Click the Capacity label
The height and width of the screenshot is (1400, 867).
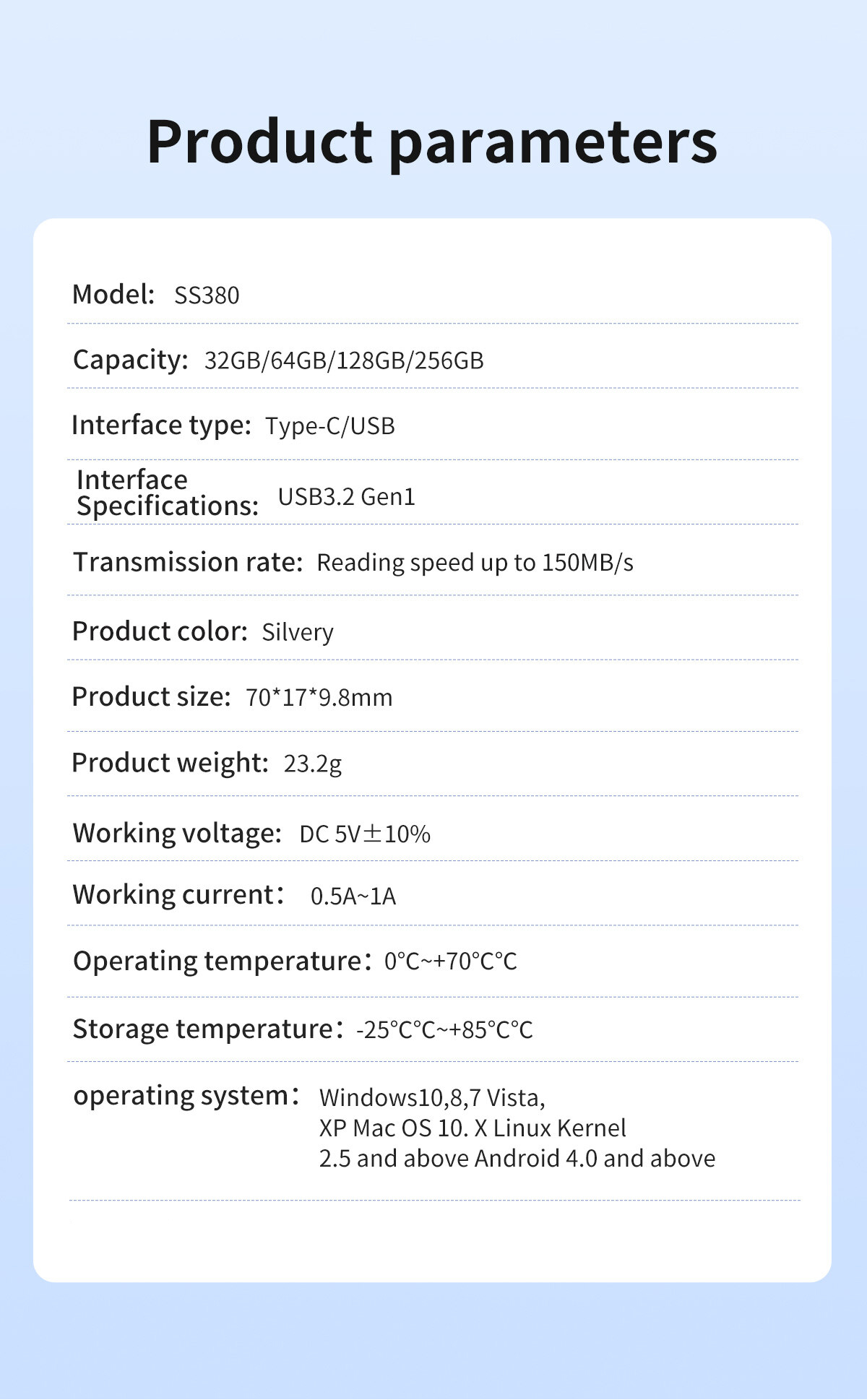pyautogui.click(x=131, y=360)
